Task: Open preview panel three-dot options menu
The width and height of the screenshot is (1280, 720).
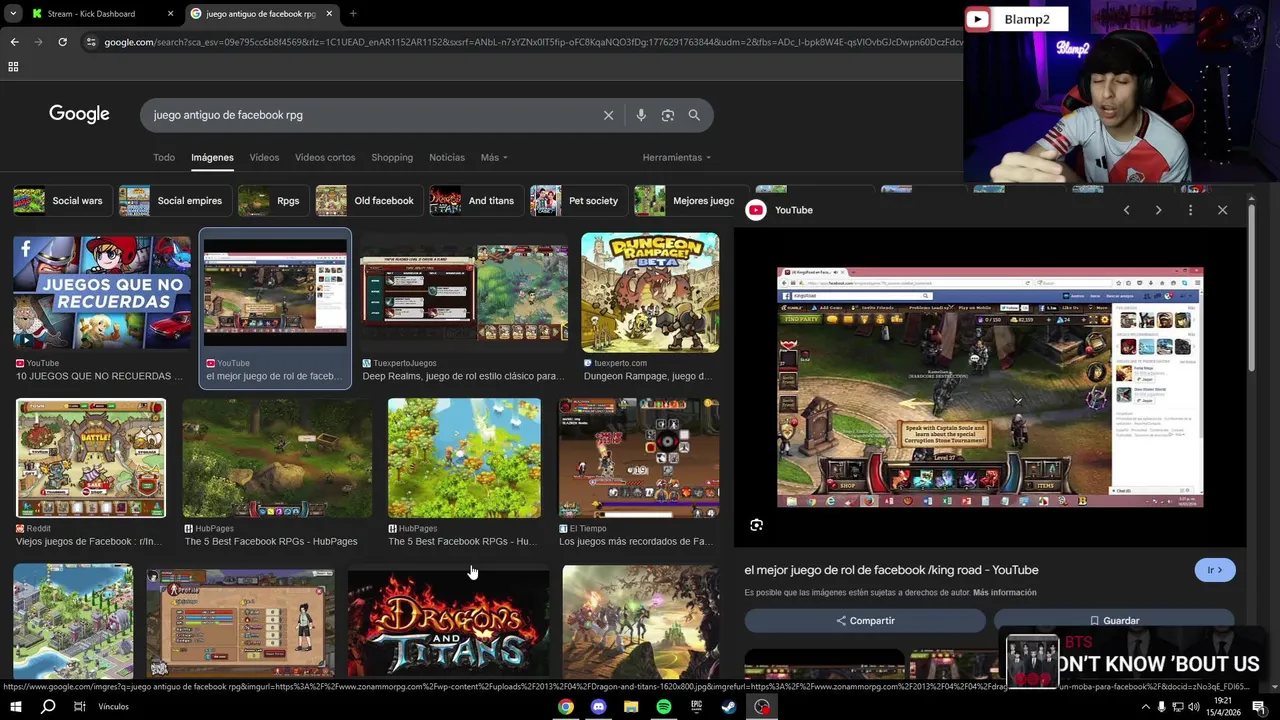Action: pos(1190,210)
